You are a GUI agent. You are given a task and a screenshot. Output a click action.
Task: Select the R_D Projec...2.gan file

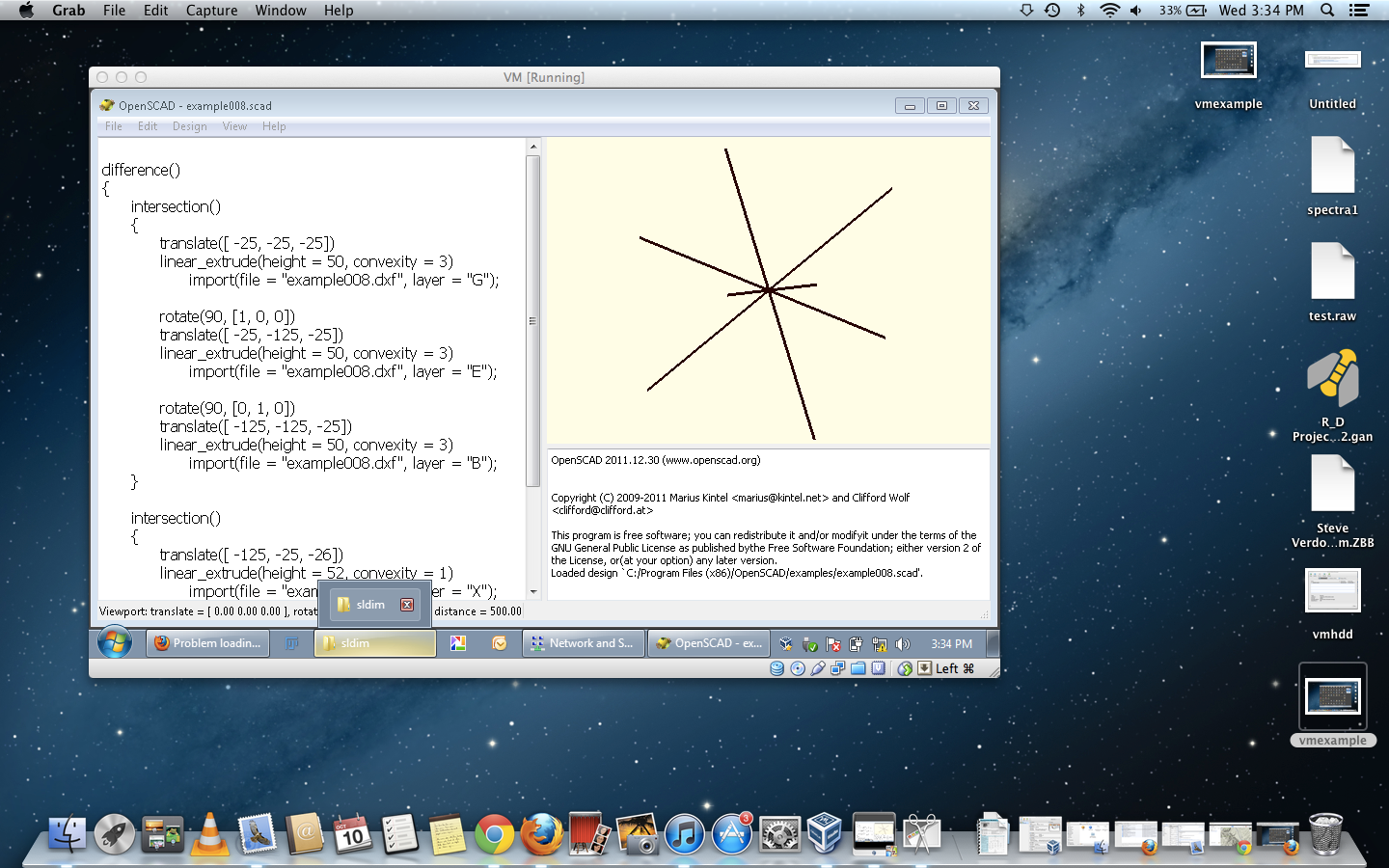[1332, 395]
